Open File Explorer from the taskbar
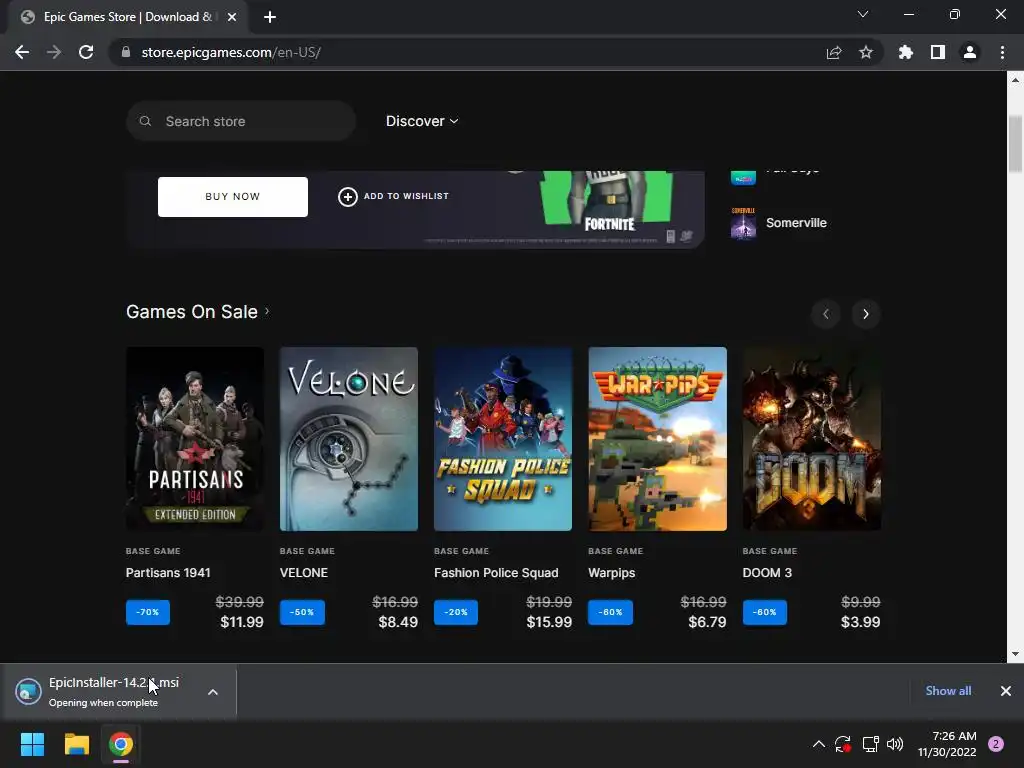The image size is (1024, 768). pos(76,744)
